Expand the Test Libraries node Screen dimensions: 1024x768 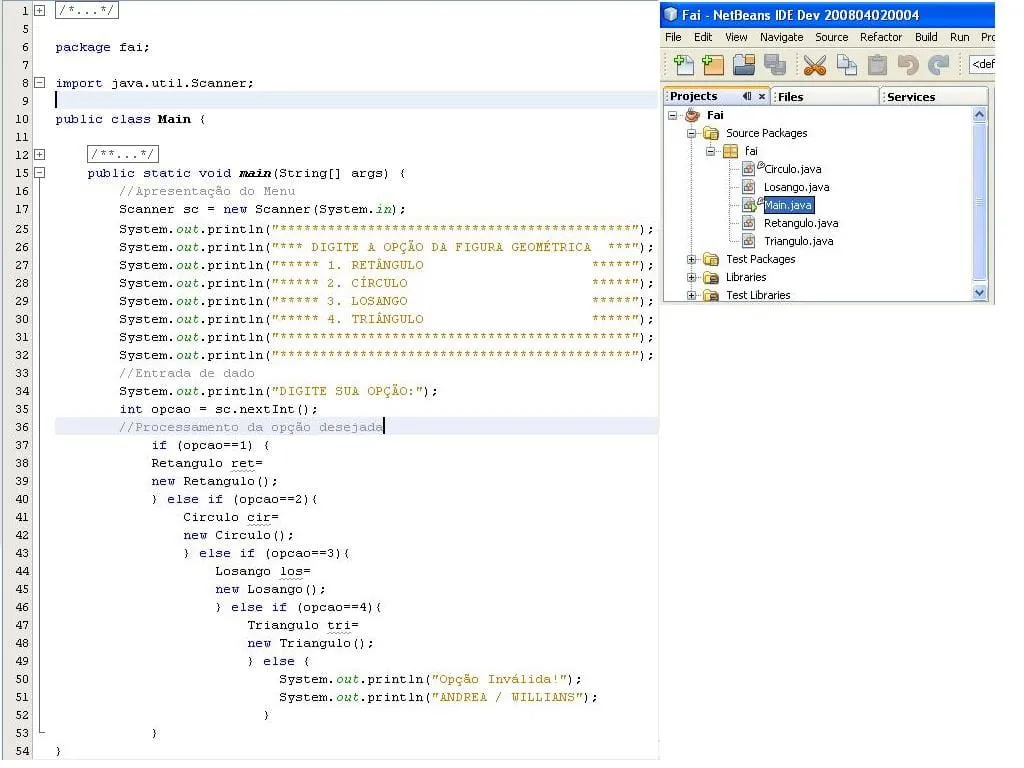[691, 295]
